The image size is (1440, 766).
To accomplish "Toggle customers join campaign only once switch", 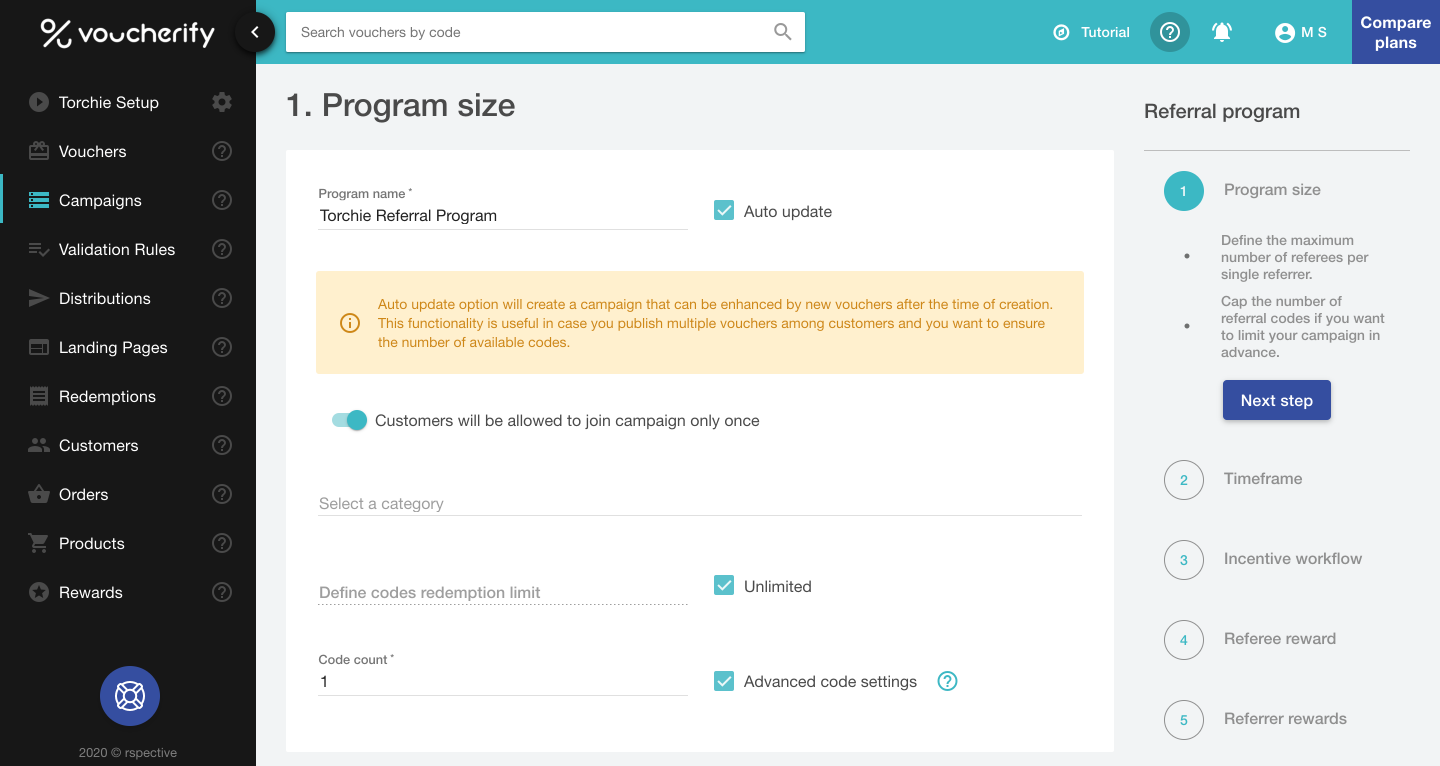I will pyautogui.click(x=350, y=421).
